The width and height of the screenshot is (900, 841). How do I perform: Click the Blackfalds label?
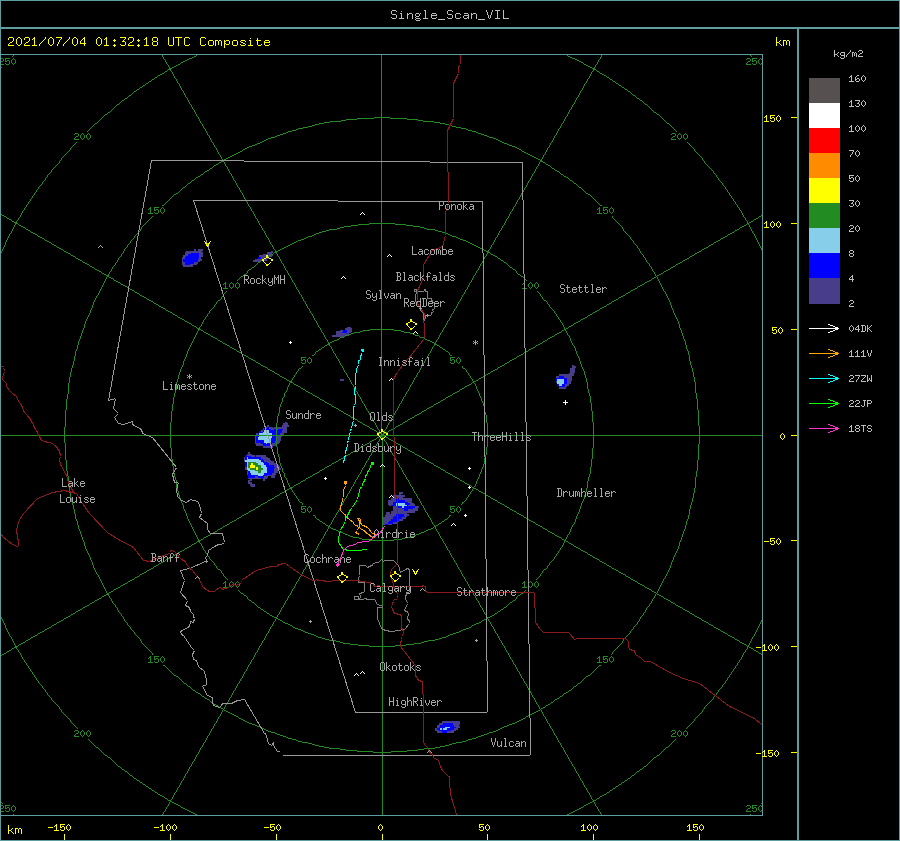click(x=425, y=277)
